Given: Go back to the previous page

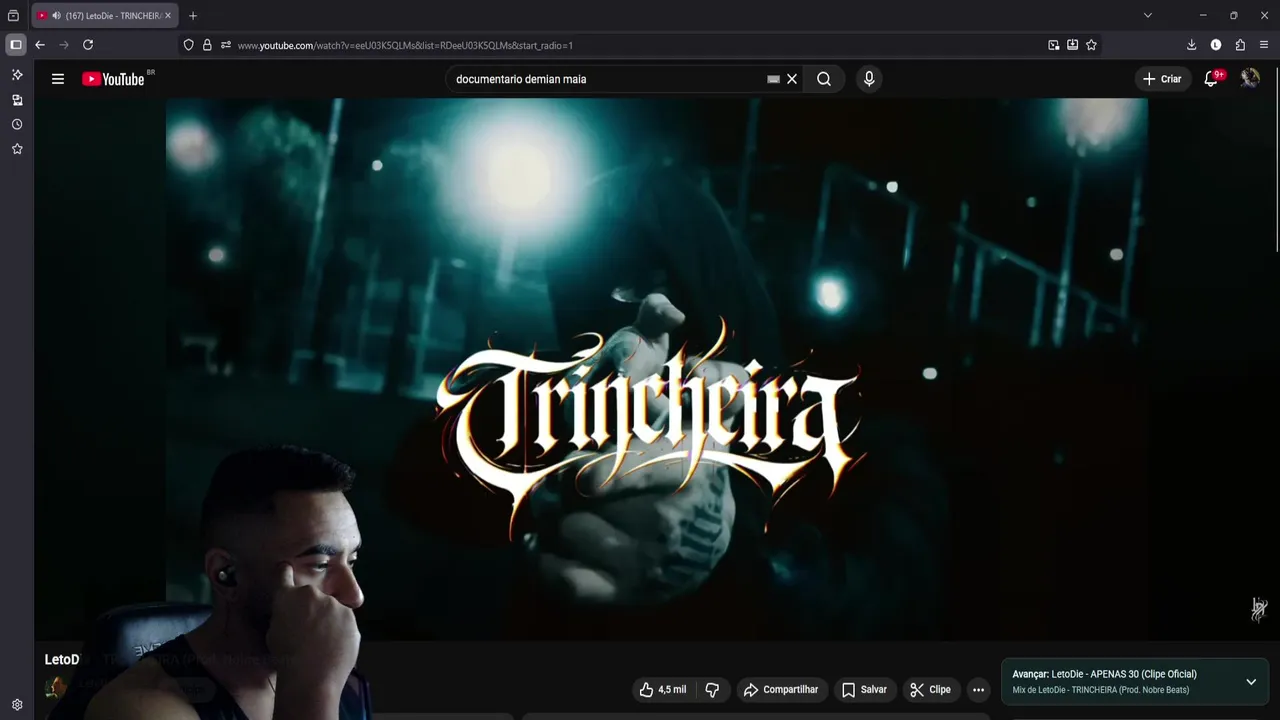Looking at the screenshot, I should tap(40, 45).
